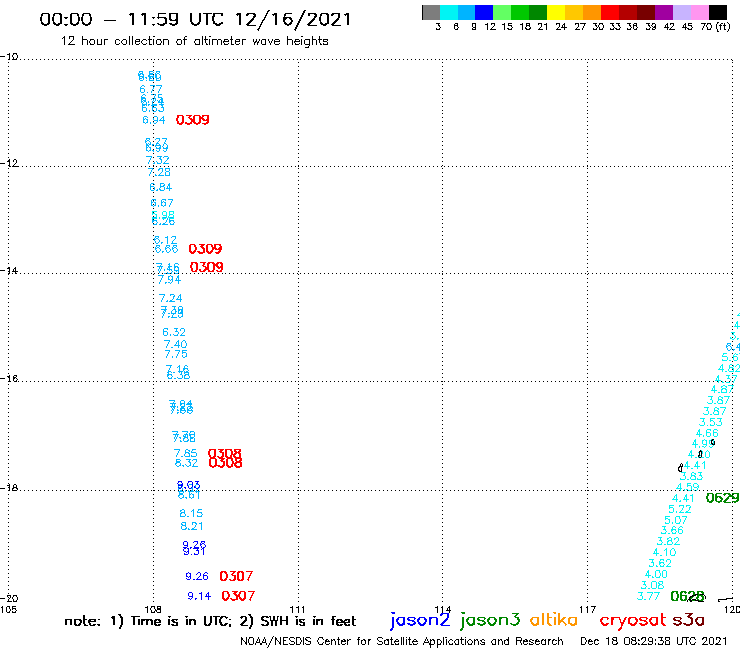Click the wave height value '7.24'

[170, 298]
